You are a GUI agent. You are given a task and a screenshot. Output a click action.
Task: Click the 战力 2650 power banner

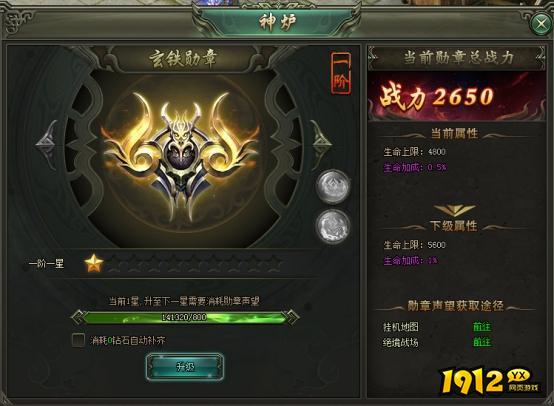pyautogui.click(x=456, y=96)
